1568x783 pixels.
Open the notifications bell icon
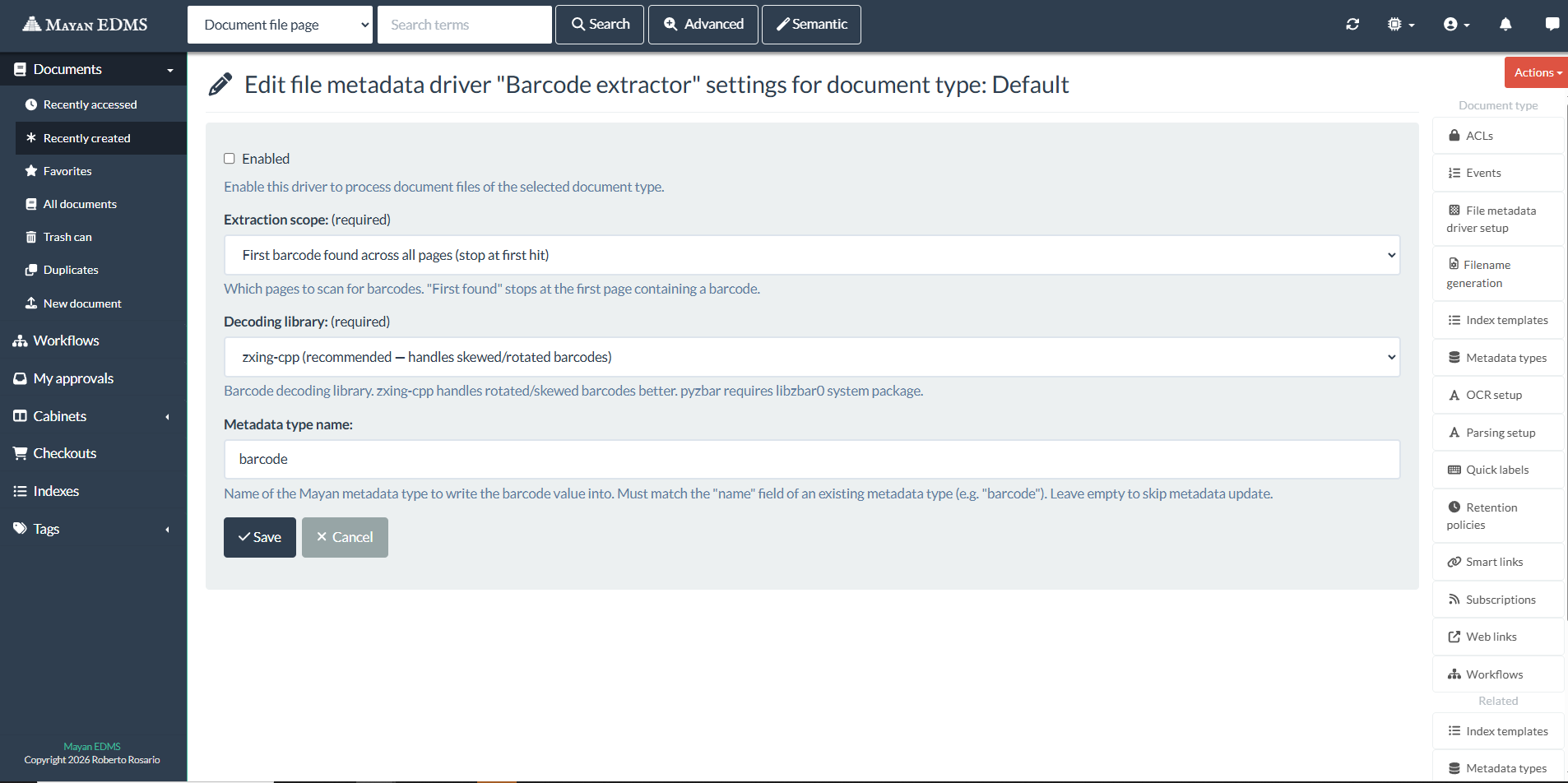[x=1505, y=25]
